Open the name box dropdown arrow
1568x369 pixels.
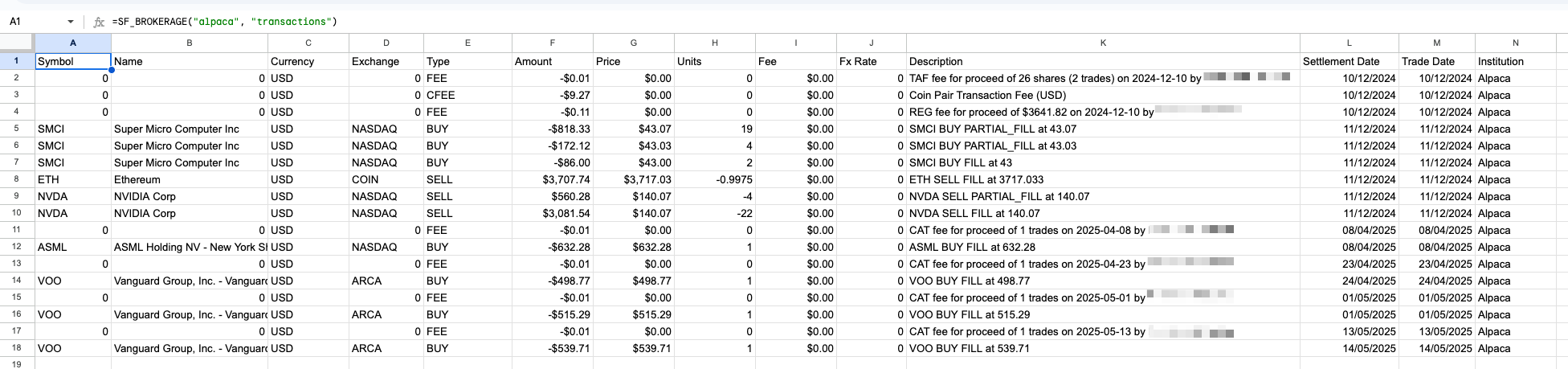pyautogui.click(x=71, y=22)
